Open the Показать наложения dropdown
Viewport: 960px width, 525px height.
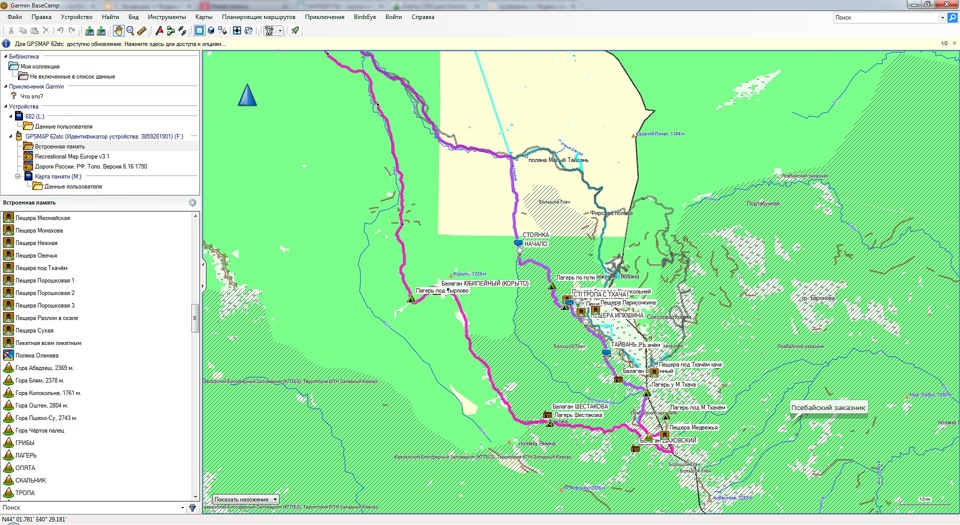(246, 499)
